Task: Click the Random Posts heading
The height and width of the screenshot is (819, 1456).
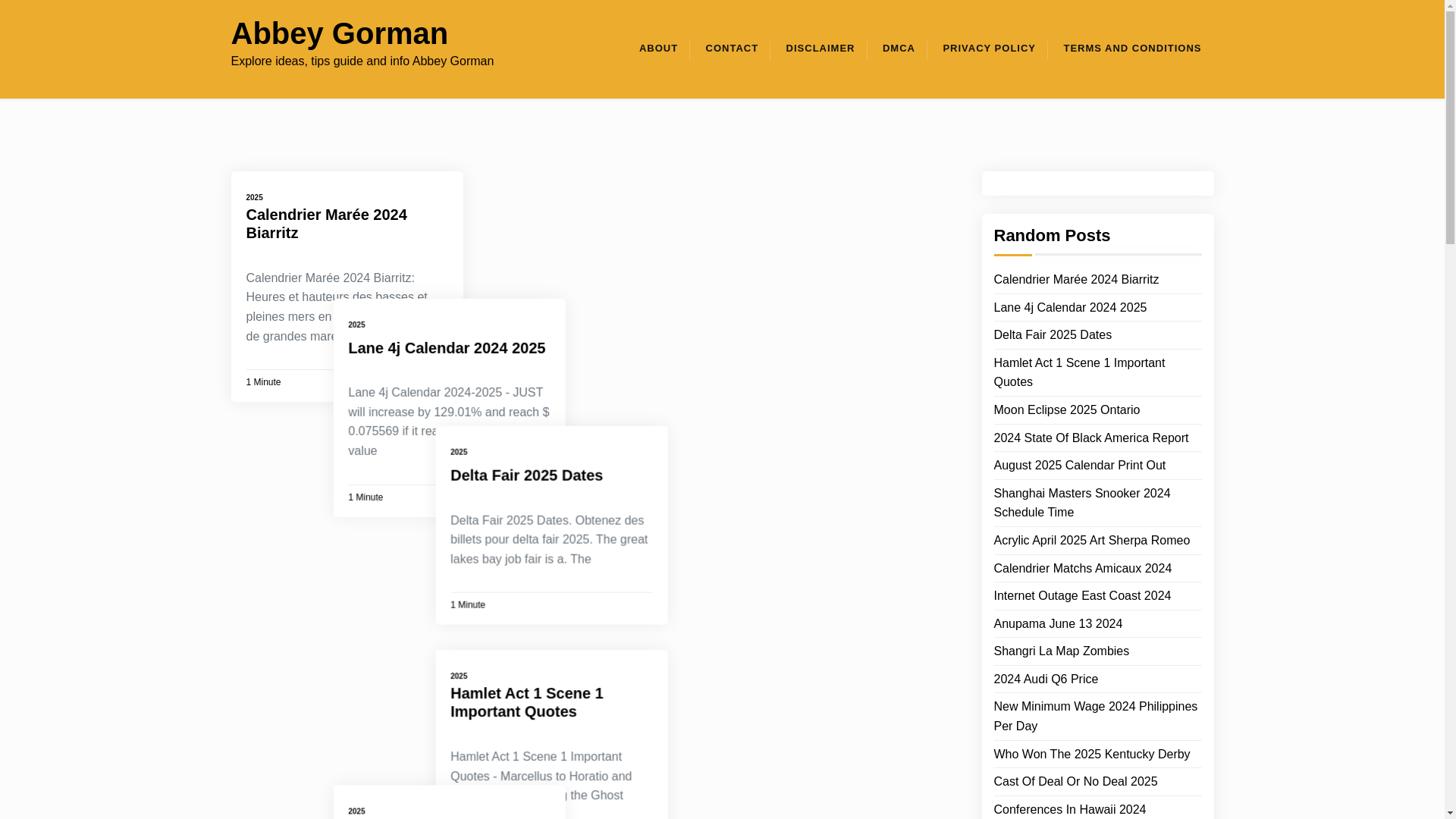Action: pos(1052,235)
